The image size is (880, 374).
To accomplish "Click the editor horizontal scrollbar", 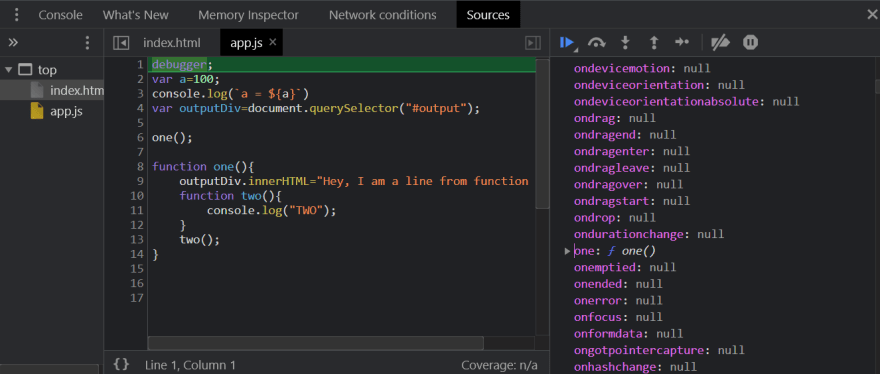I will click(x=315, y=343).
